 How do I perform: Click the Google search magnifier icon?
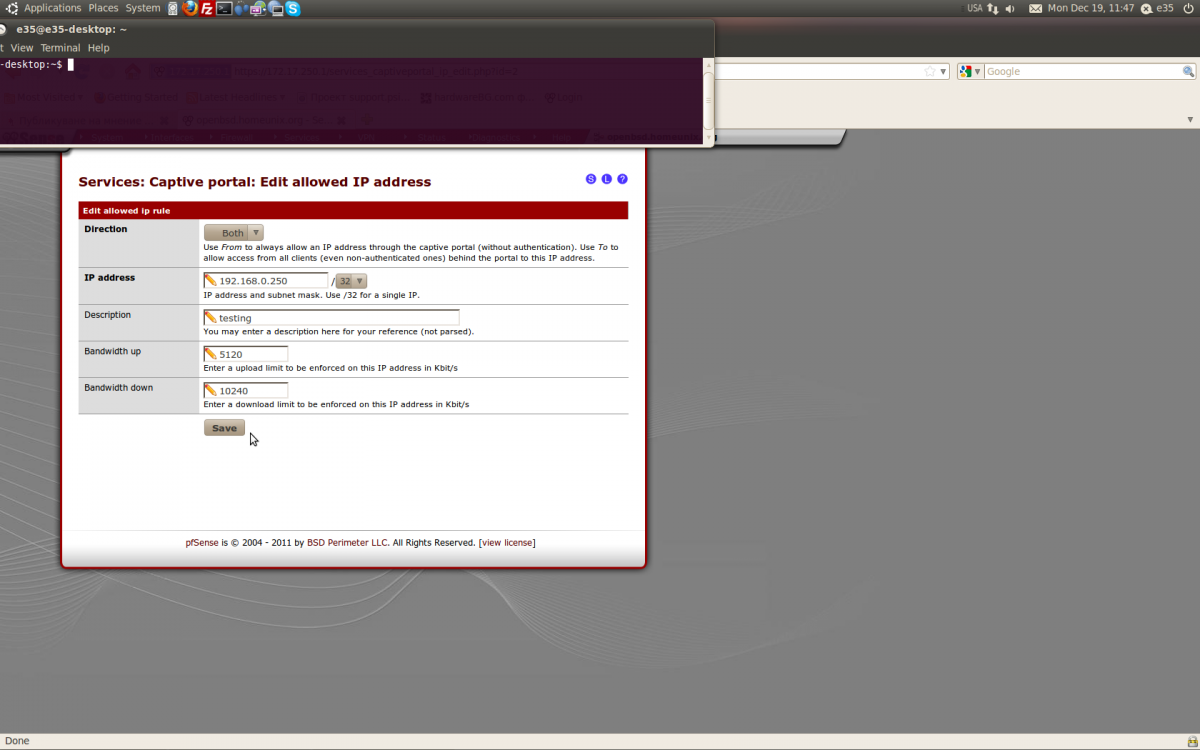[x=1188, y=72]
